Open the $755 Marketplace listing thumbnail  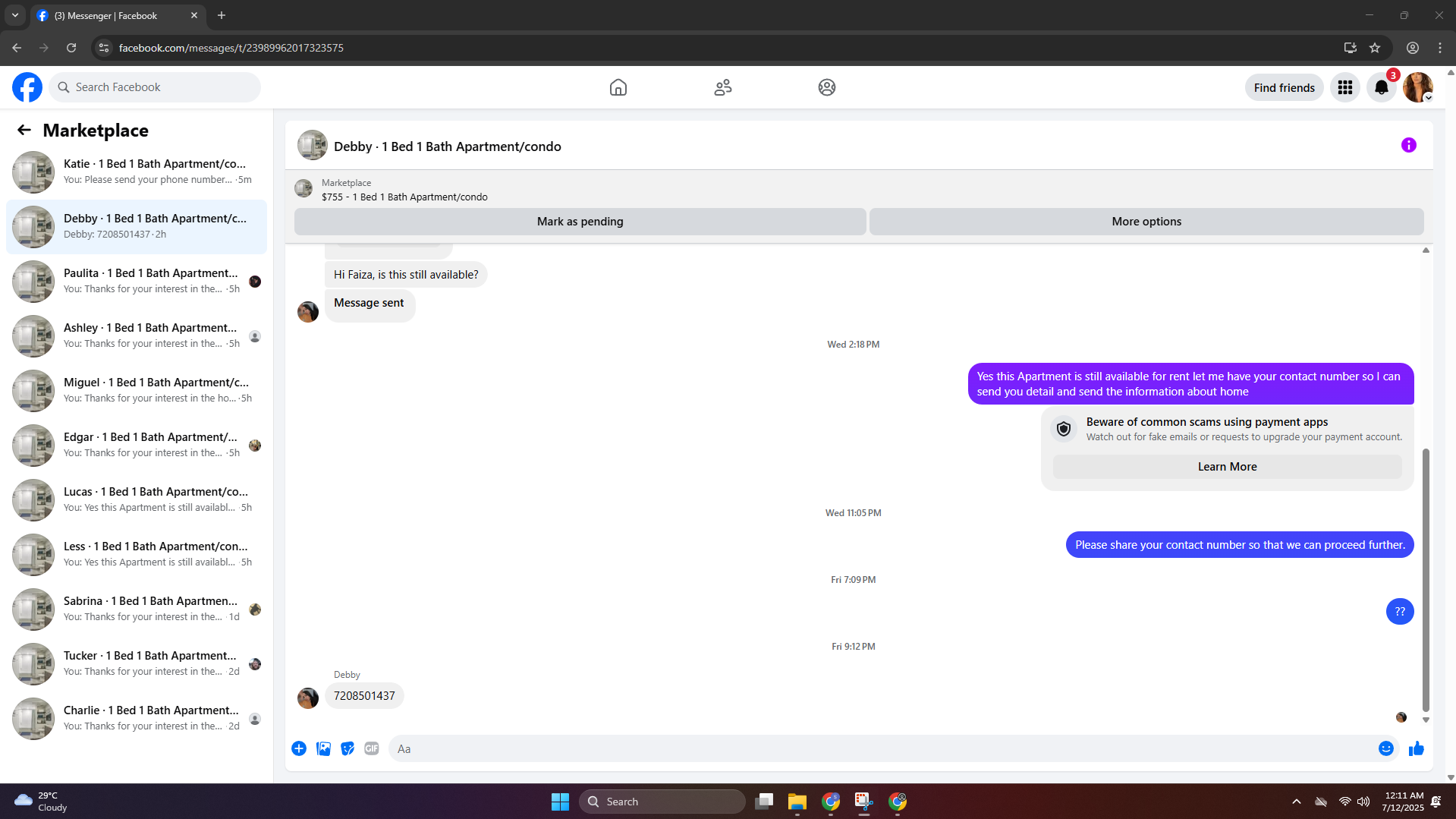303,189
